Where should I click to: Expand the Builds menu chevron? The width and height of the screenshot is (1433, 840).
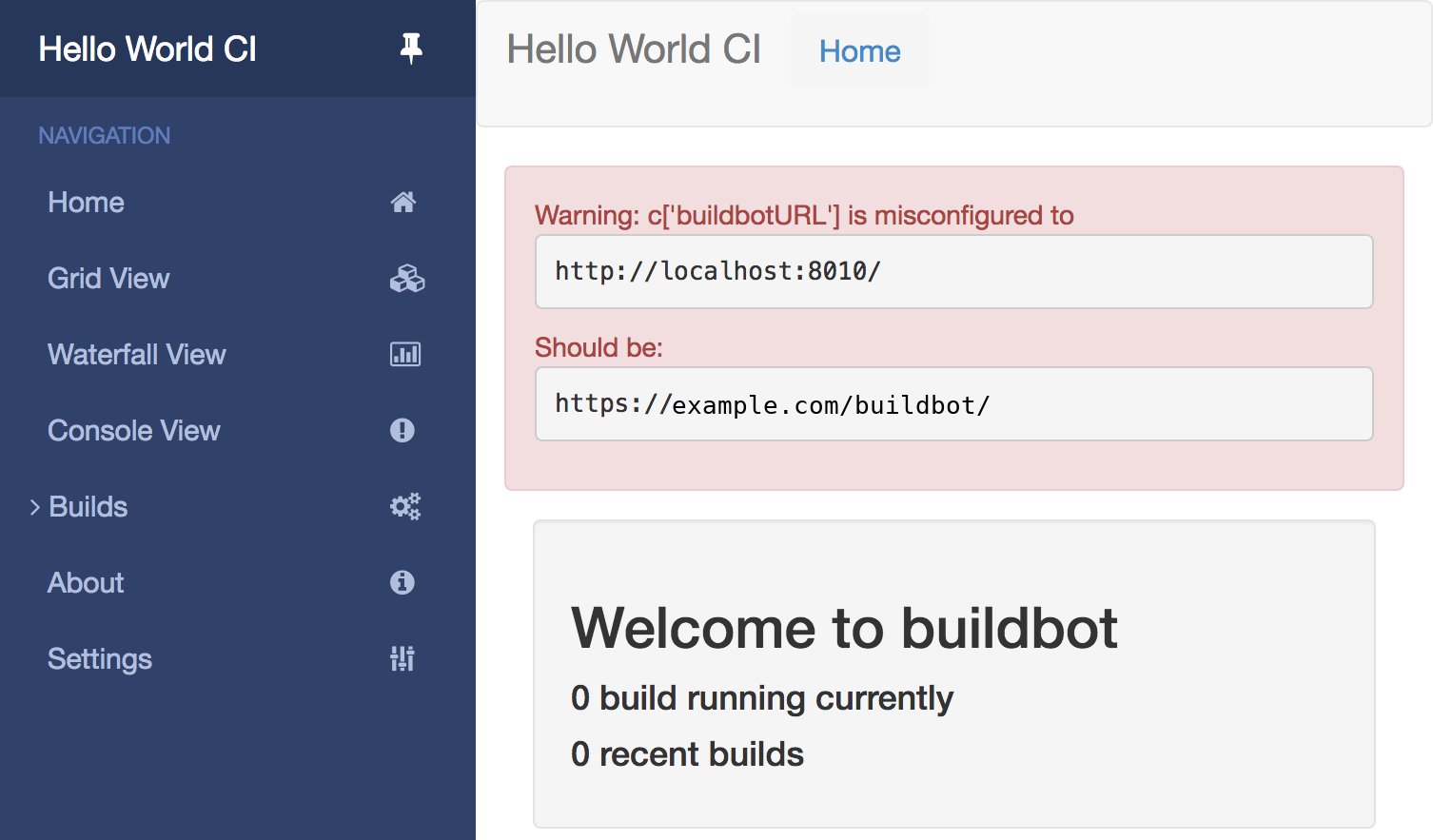tap(35, 507)
